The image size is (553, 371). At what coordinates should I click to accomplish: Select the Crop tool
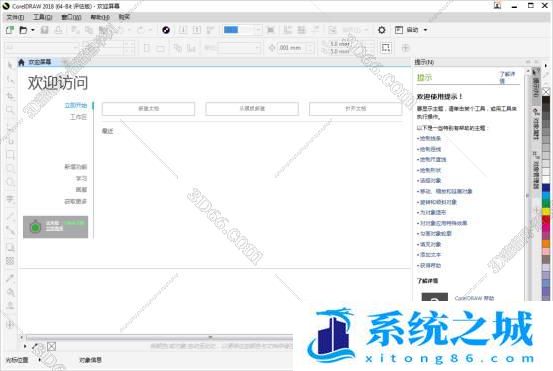click(10, 95)
